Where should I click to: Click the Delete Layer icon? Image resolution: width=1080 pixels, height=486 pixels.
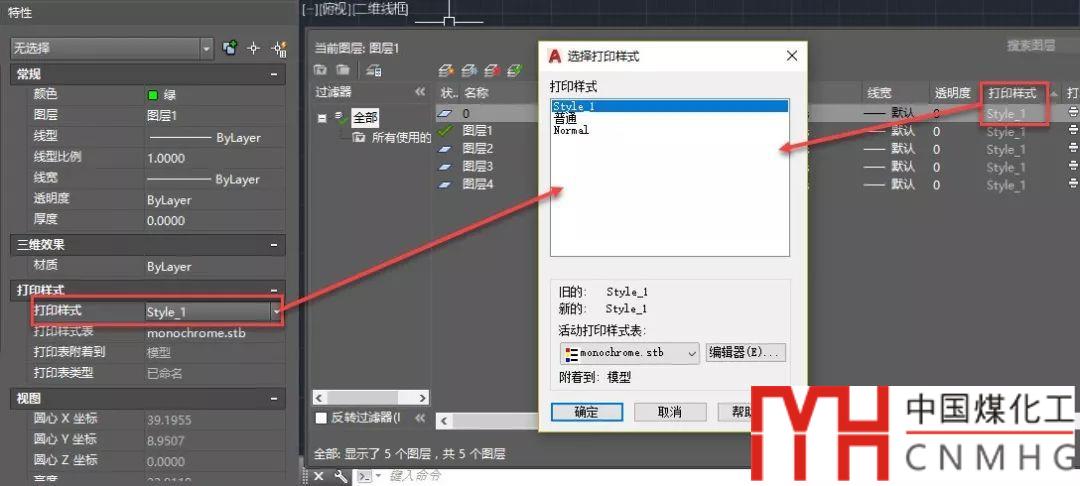click(x=492, y=70)
